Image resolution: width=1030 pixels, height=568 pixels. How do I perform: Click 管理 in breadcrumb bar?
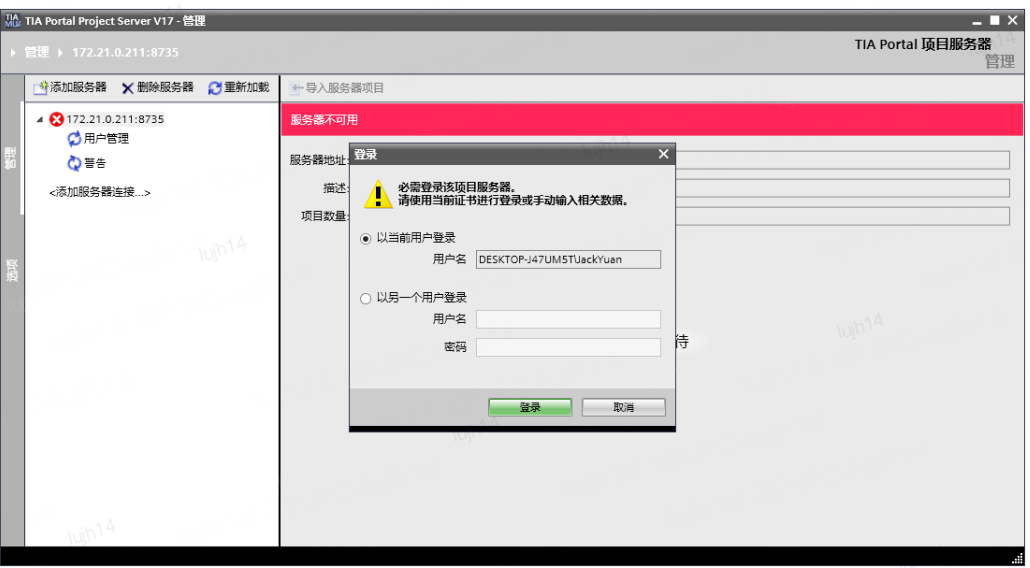pyautogui.click(x=37, y=52)
